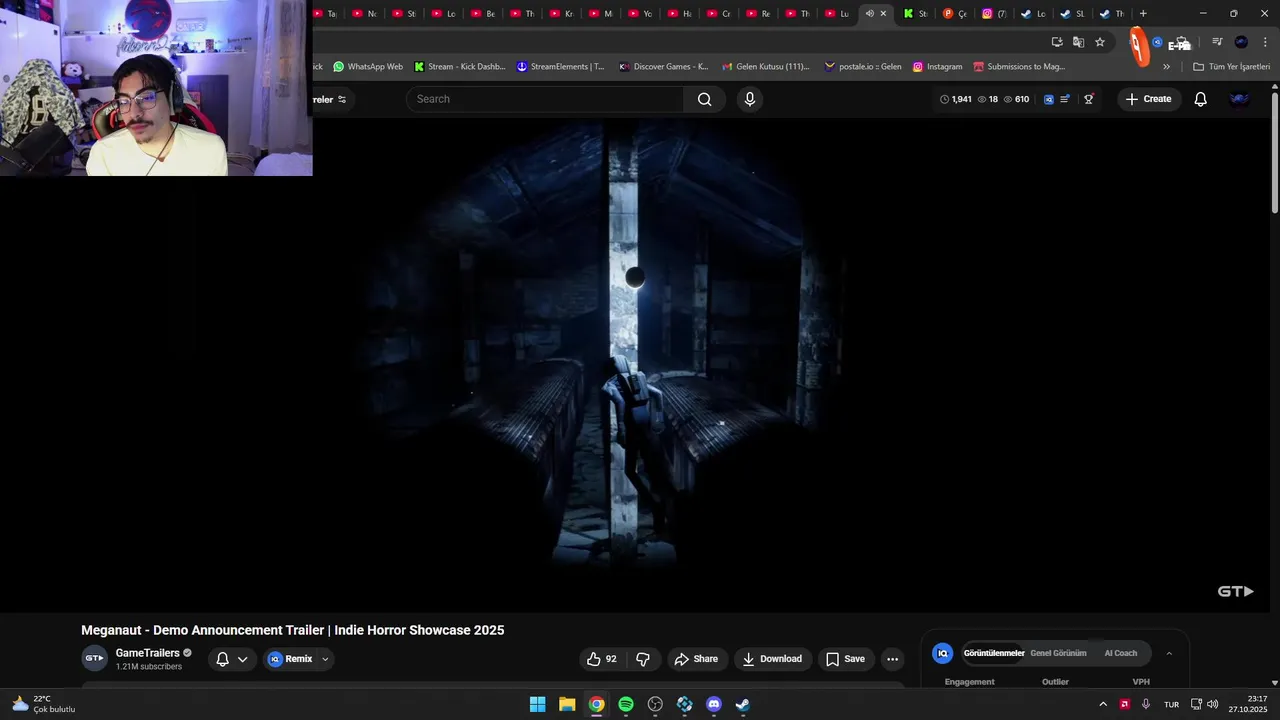The image size is (1280, 720).
Task: Open Spotify from the taskbar
Action: click(626, 704)
